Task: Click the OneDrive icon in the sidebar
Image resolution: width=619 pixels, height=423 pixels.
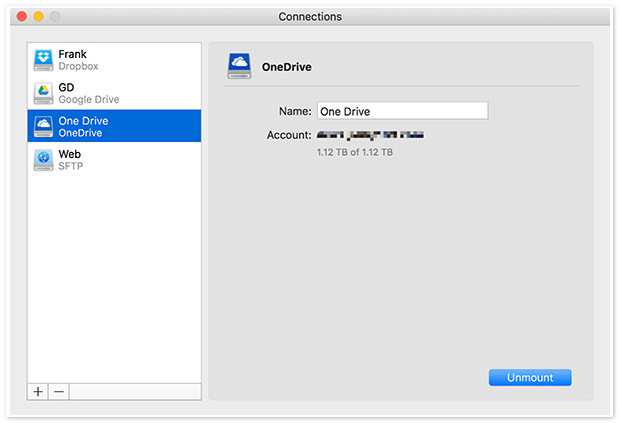Action: [x=43, y=126]
